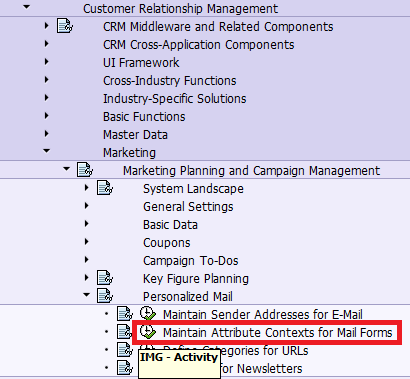The width and height of the screenshot is (410, 379).
Task: Select the 'Cross-Industry Functions' label
Action: coord(170,81)
